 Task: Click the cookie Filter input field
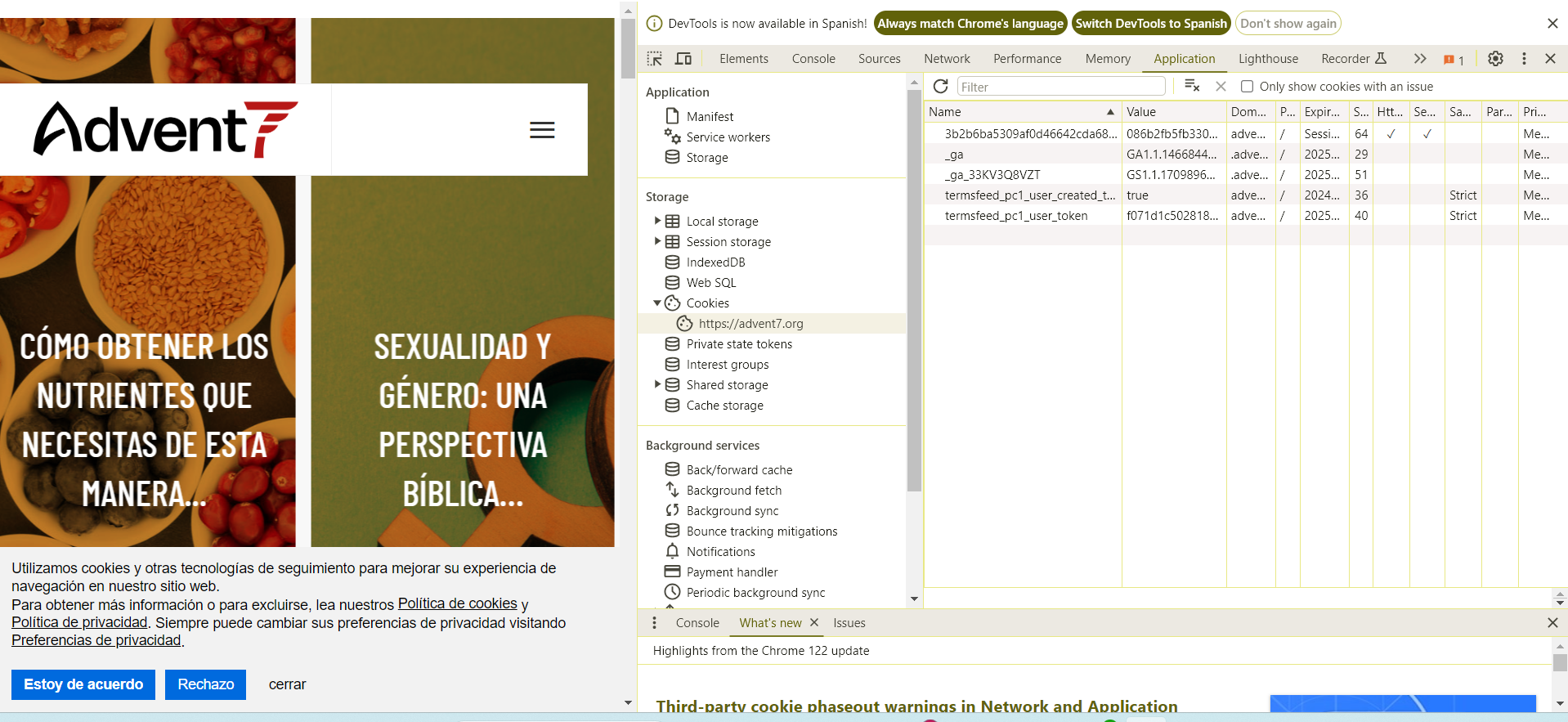tap(1060, 87)
